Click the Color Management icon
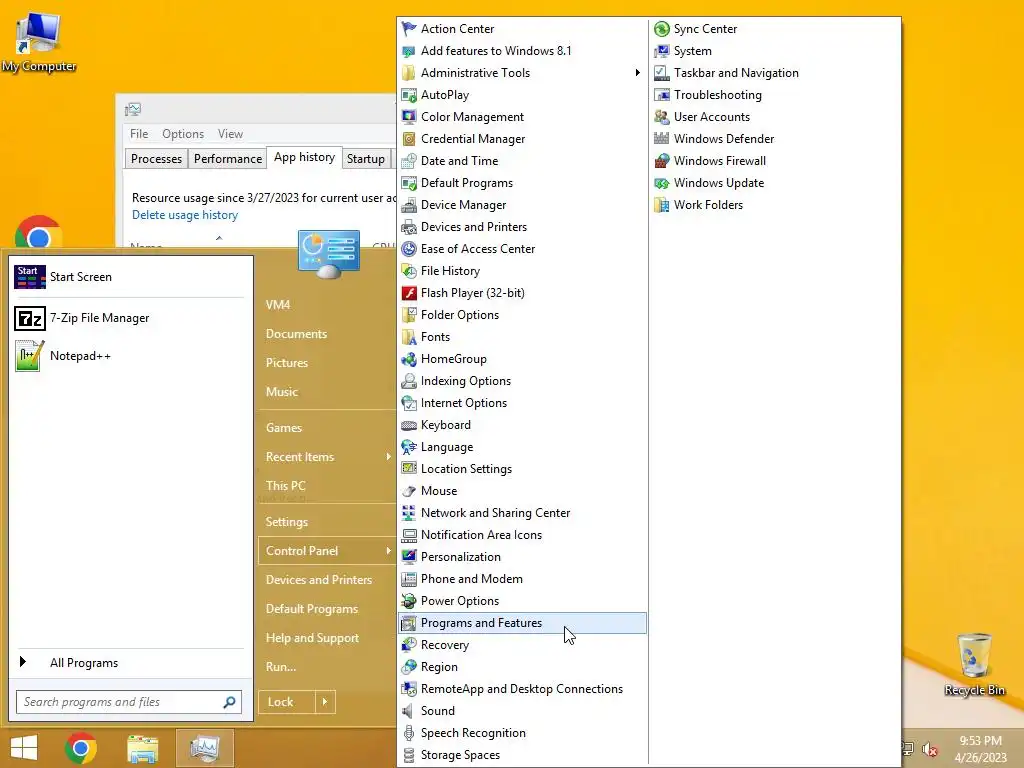This screenshot has height=768, width=1024. pos(409,117)
